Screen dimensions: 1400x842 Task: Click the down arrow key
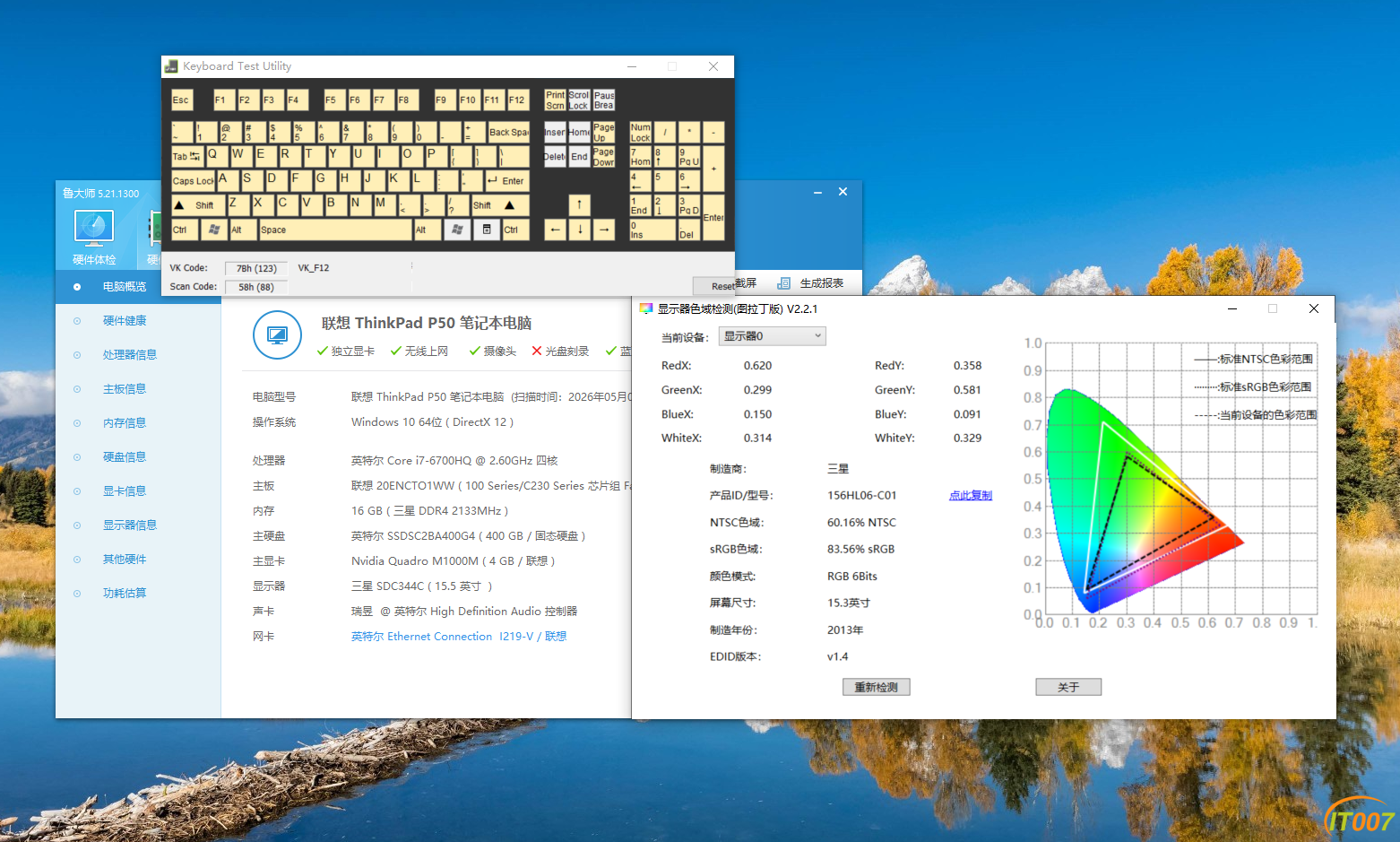tap(580, 230)
